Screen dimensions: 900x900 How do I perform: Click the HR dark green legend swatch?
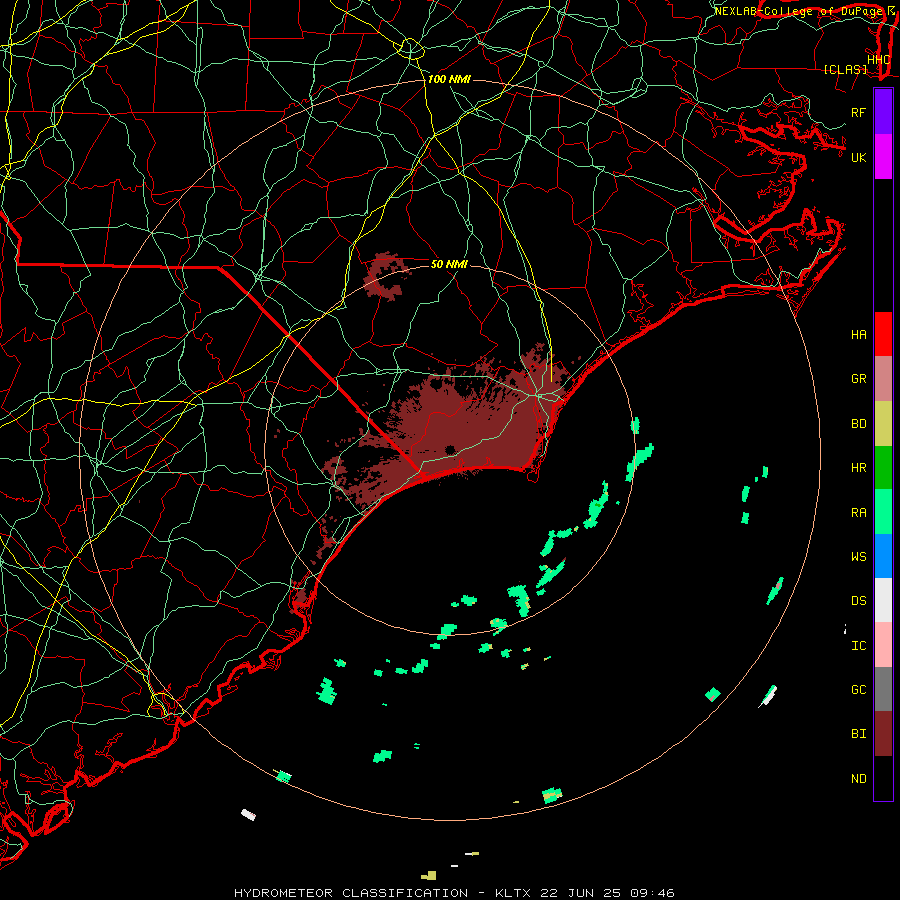point(883,468)
